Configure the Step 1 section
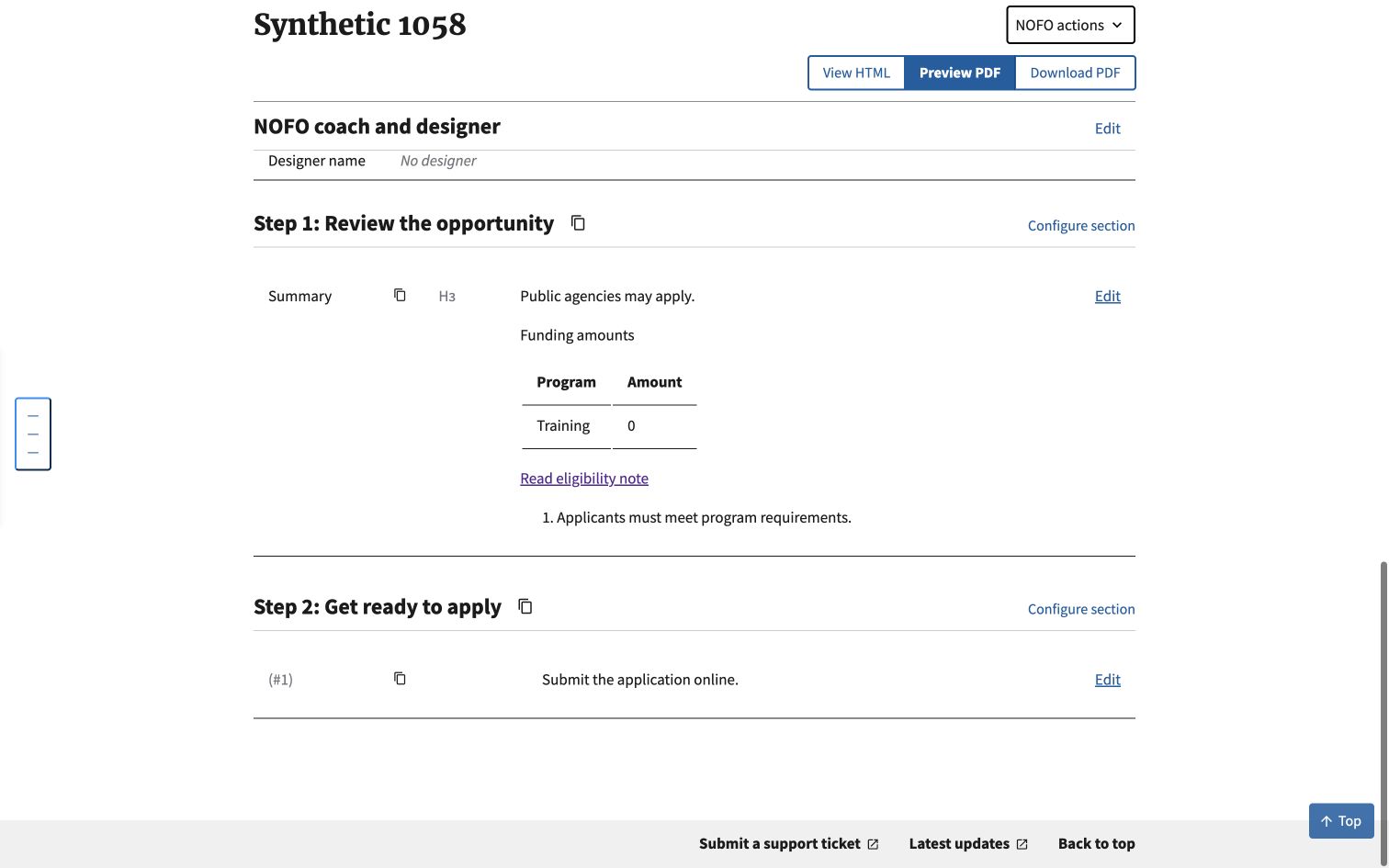 [x=1081, y=226]
